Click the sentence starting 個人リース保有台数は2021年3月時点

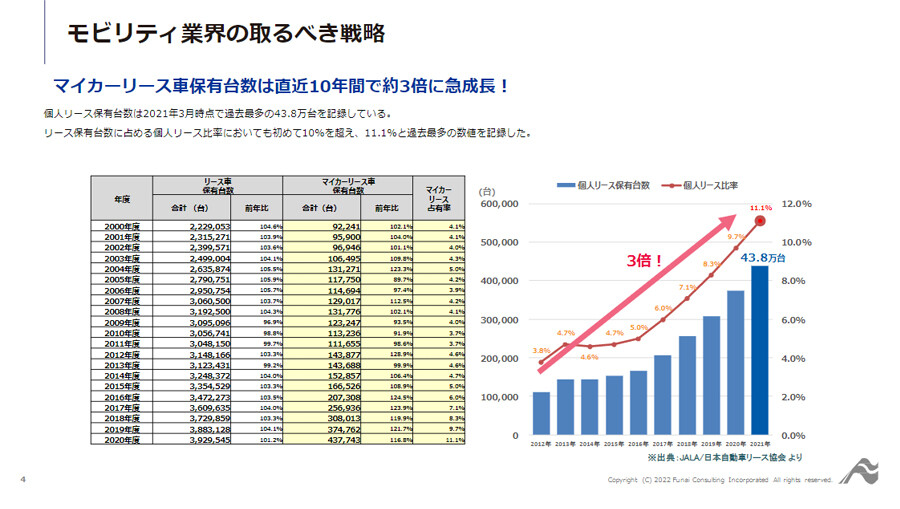coord(218,113)
